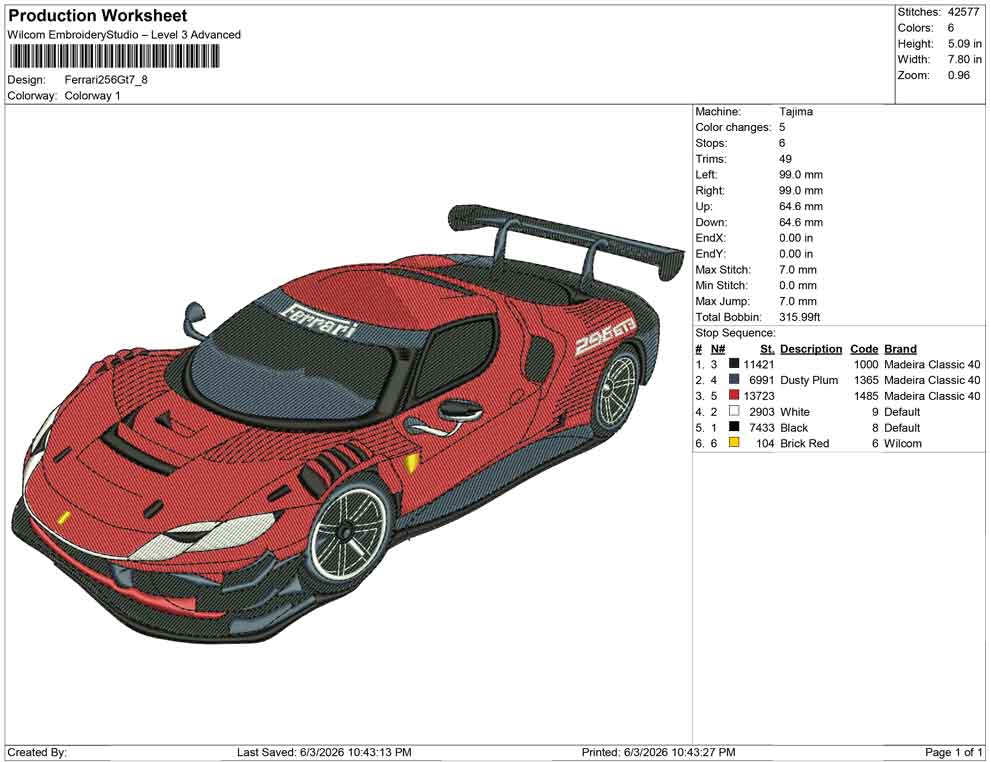This screenshot has width=990, height=762.
Task: Click the Max Stitch value 7.0 mm
Action: [798, 270]
